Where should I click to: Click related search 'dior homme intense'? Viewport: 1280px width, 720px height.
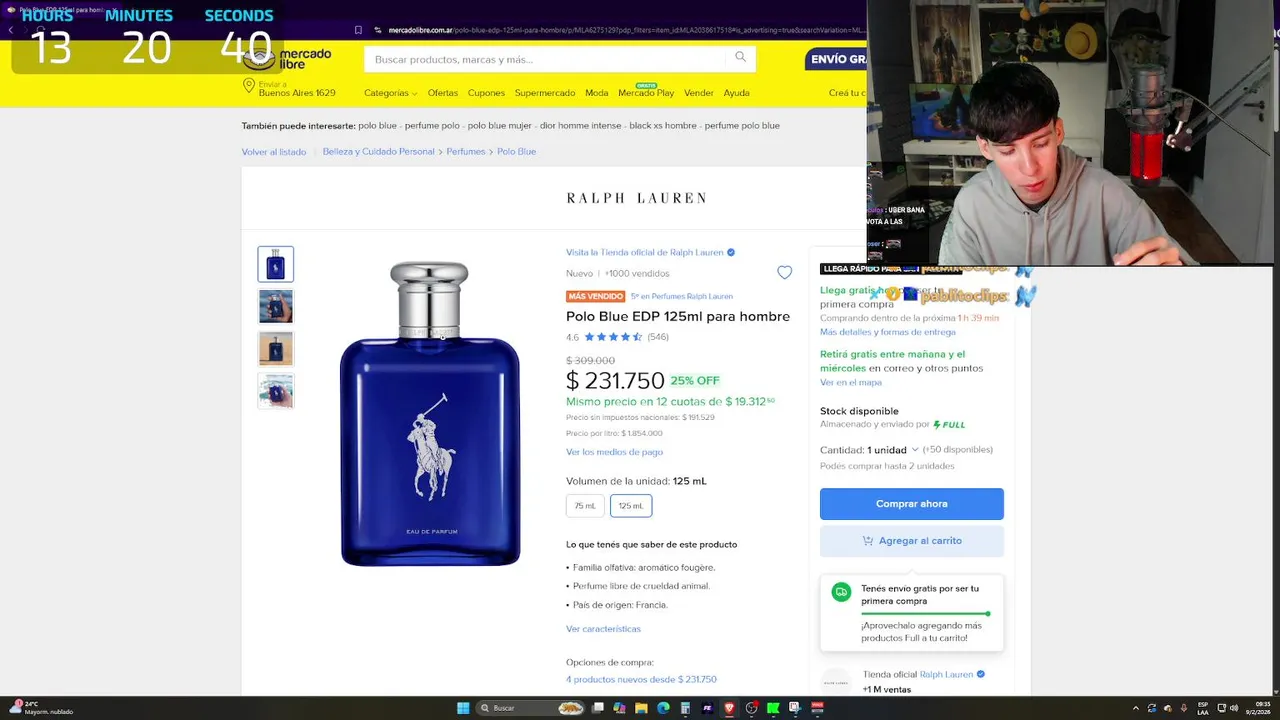tap(580, 126)
